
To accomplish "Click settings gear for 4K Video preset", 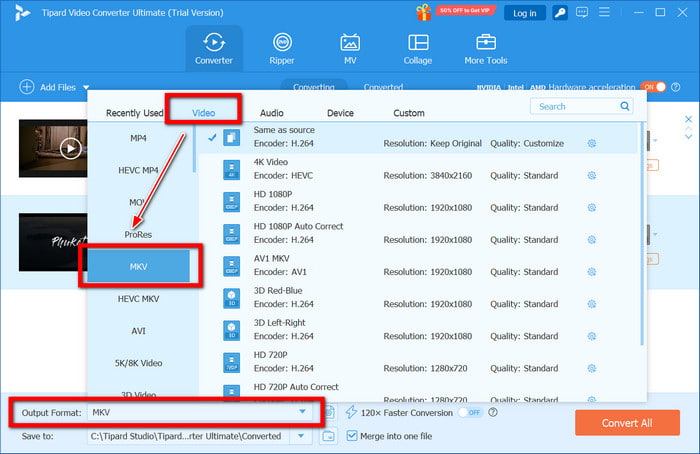I will (x=592, y=175).
